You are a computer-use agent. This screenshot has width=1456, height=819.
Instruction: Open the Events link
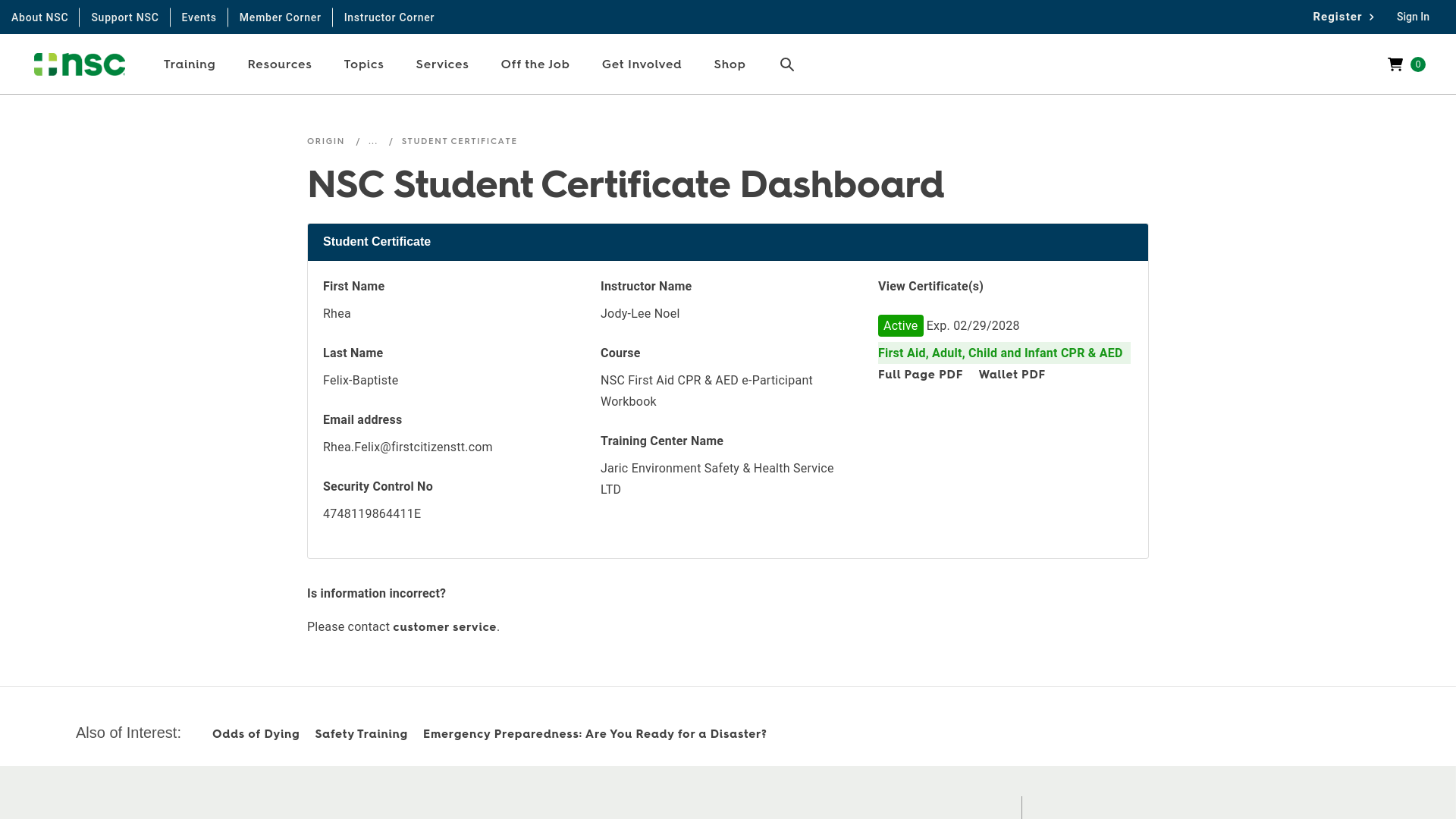199,17
